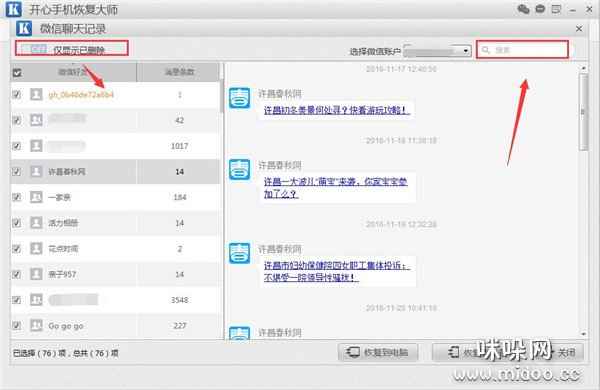Screen dimensions: 600x390
Task: Click the K logo beside 开心手机恢复大师
Action: point(14,9)
